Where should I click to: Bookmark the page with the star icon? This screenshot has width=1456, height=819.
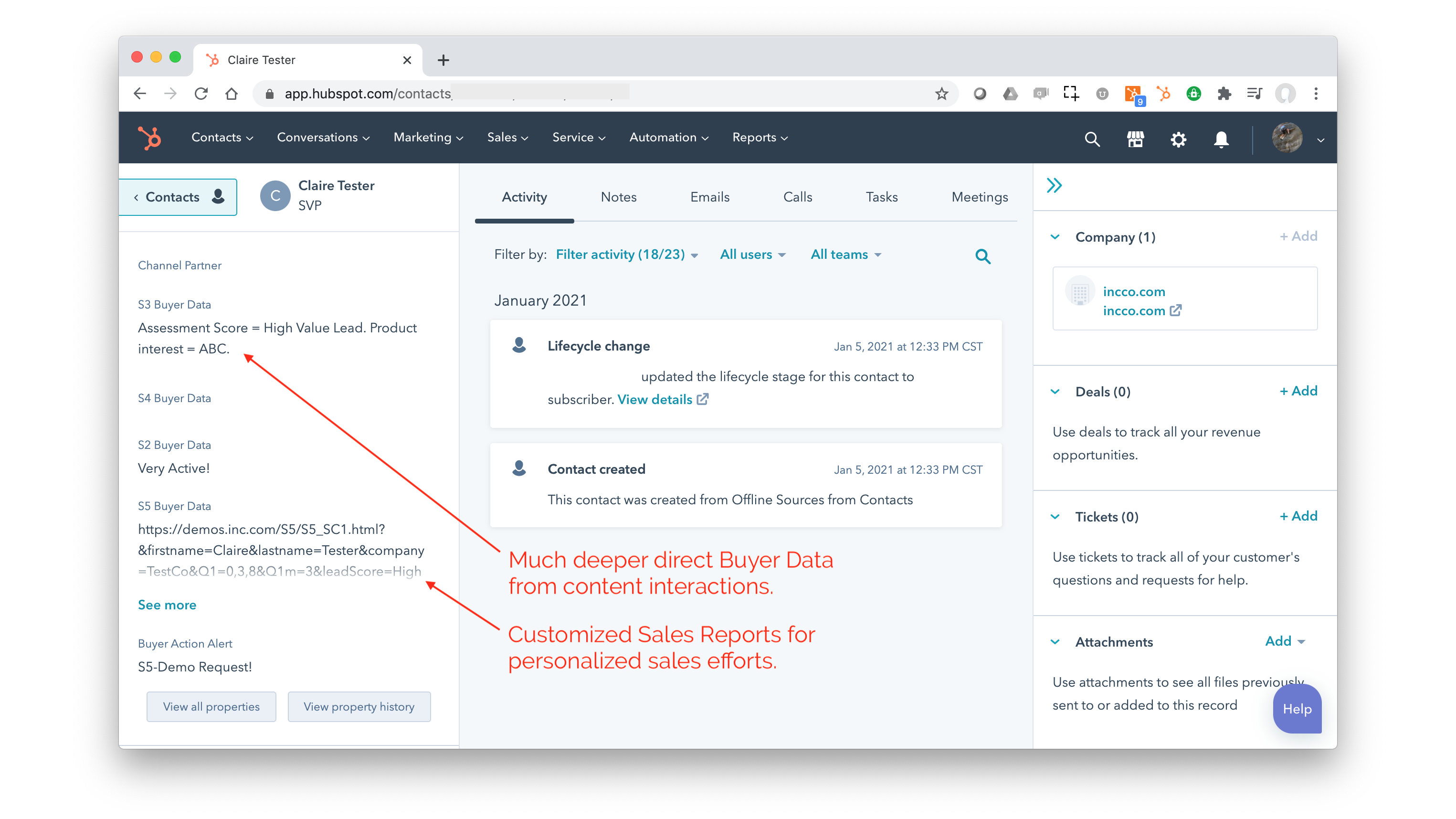941,93
